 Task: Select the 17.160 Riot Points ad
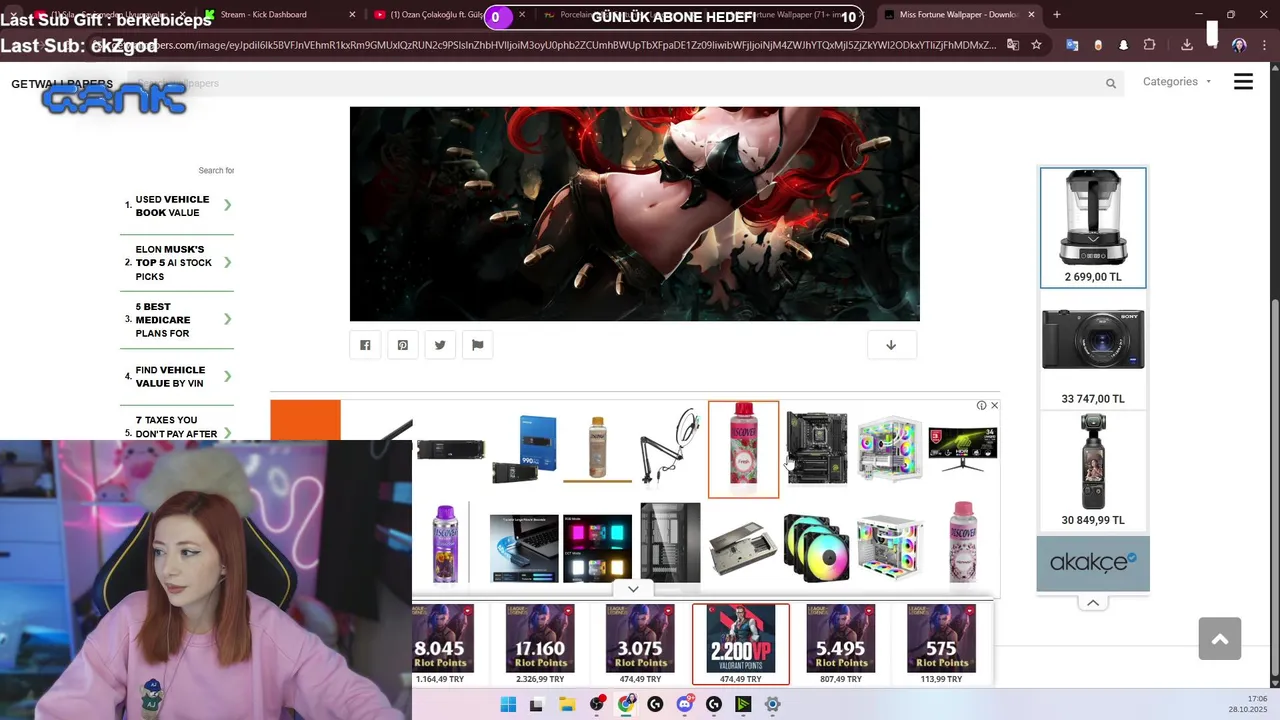(x=540, y=644)
